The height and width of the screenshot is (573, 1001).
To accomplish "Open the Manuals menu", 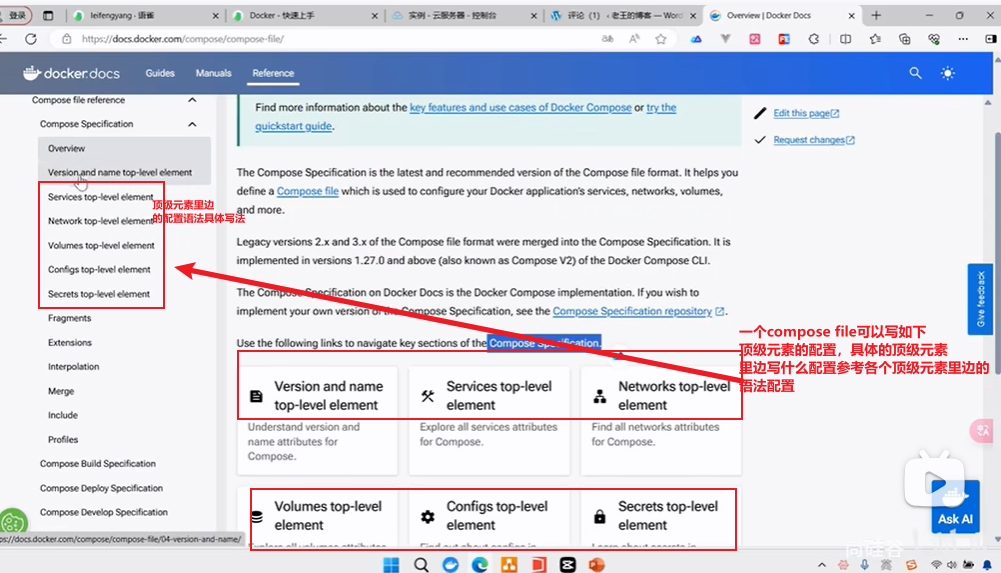I will click(213, 73).
